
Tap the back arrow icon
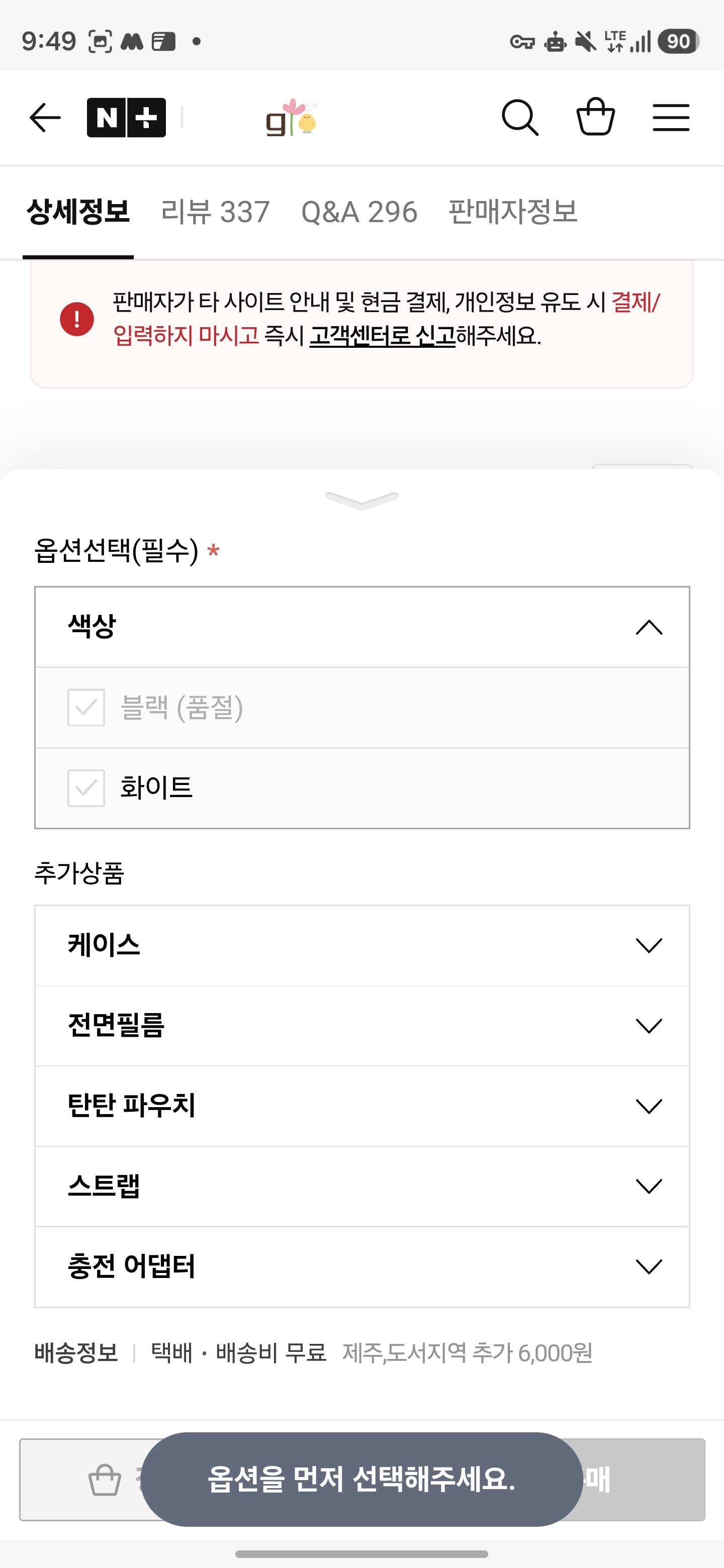45,118
